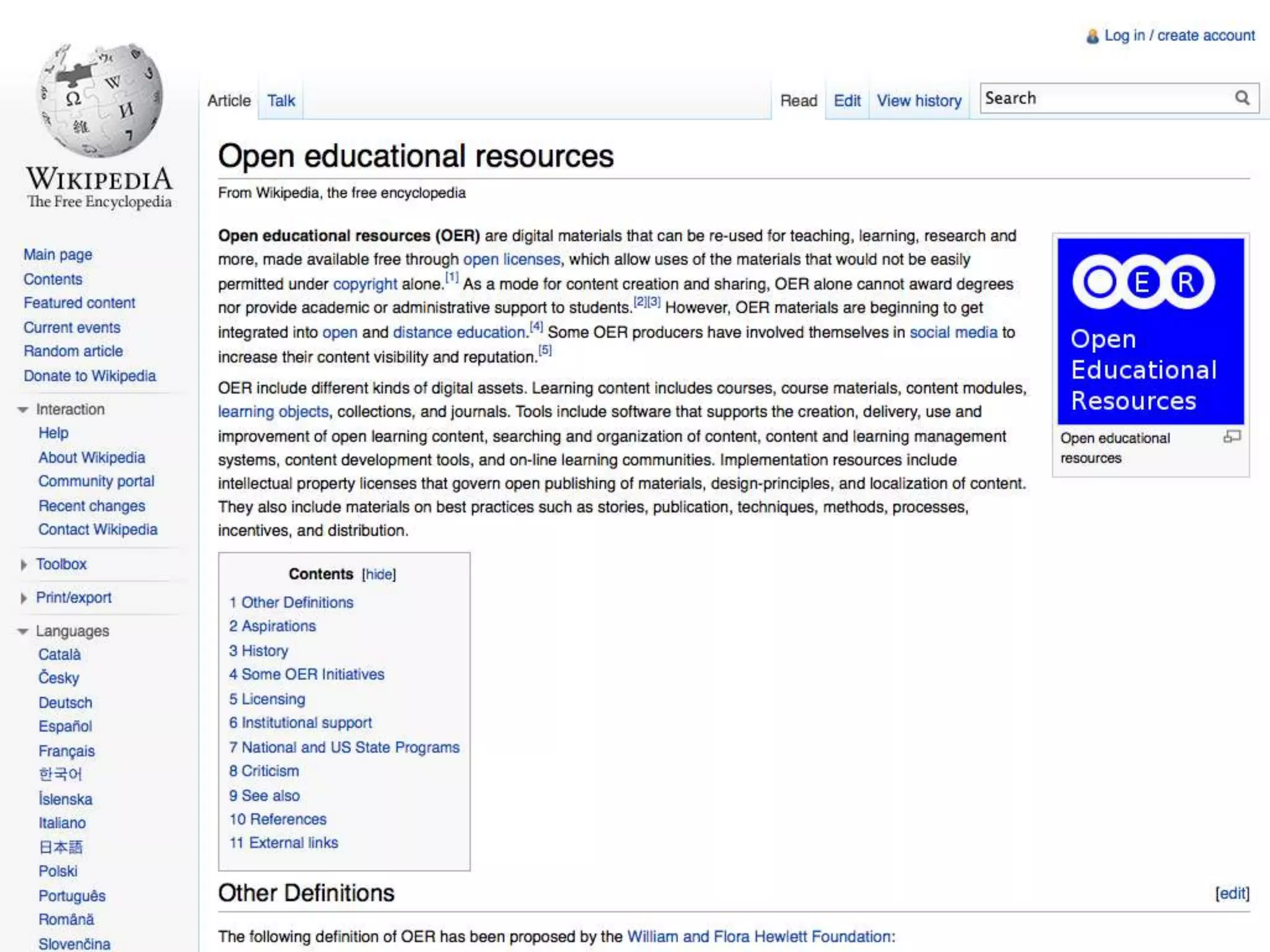Click the user icon beside Log in
The height and width of the screenshot is (952, 1270).
(x=1092, y=37)
